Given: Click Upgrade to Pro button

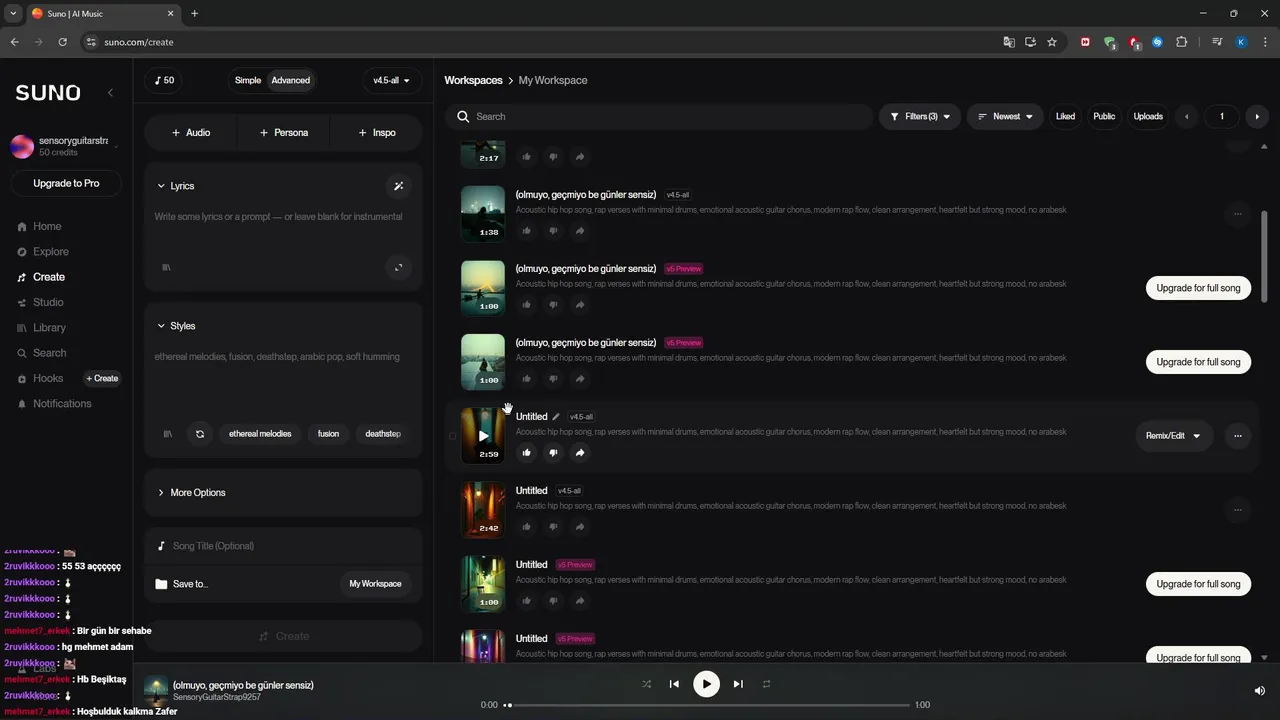Looking at the screenshot, I should [x=66, y=184].
